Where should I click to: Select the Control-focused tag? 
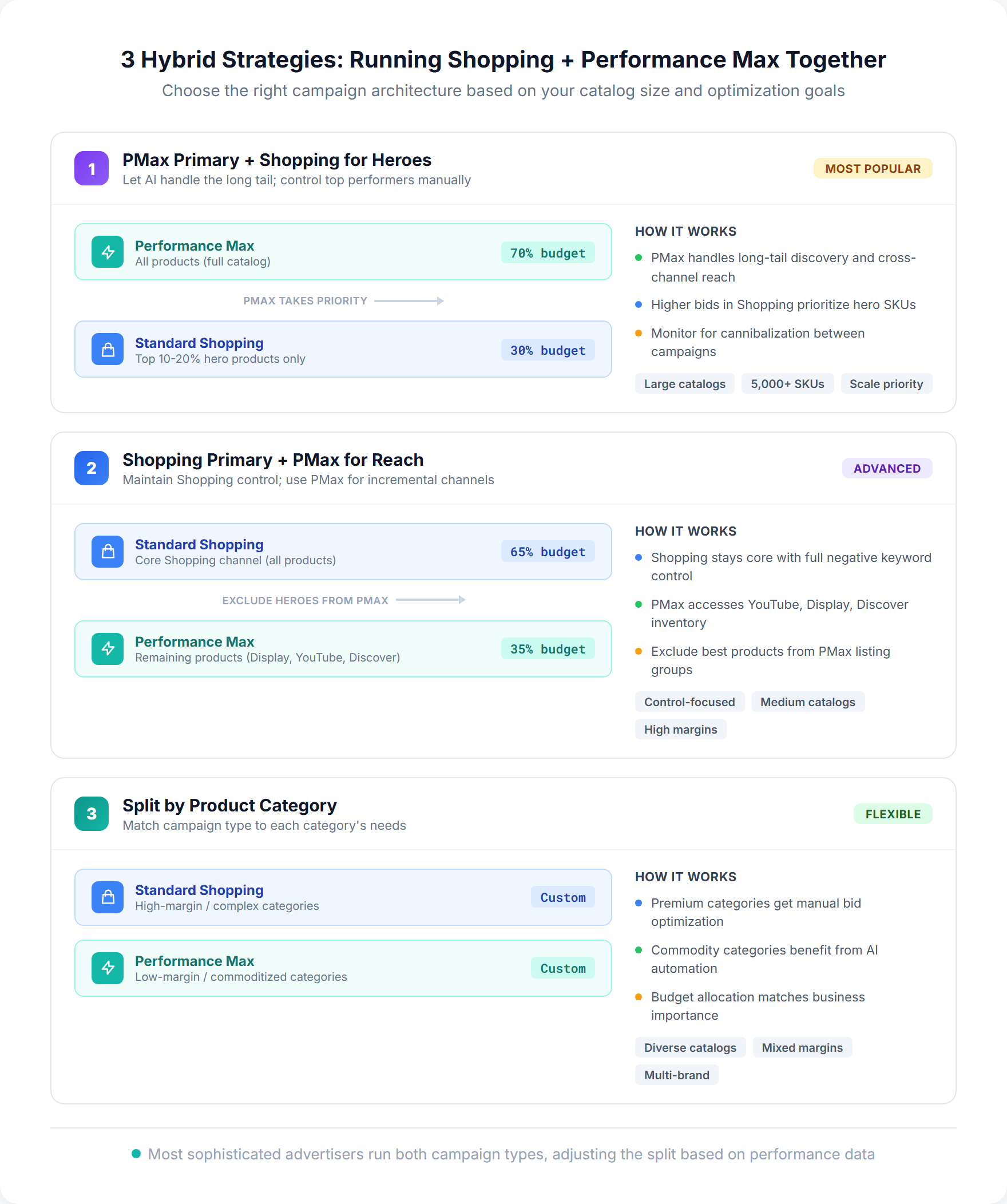point(689,701)
